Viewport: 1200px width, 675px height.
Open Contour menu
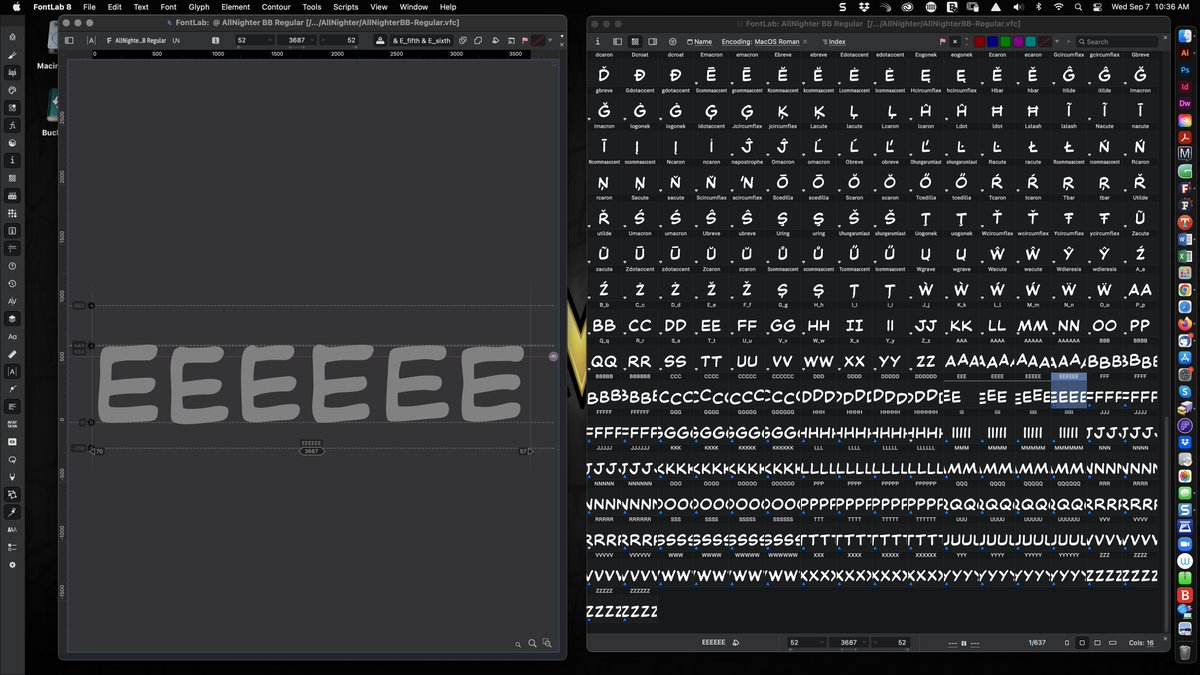click(x=276, y=6)
